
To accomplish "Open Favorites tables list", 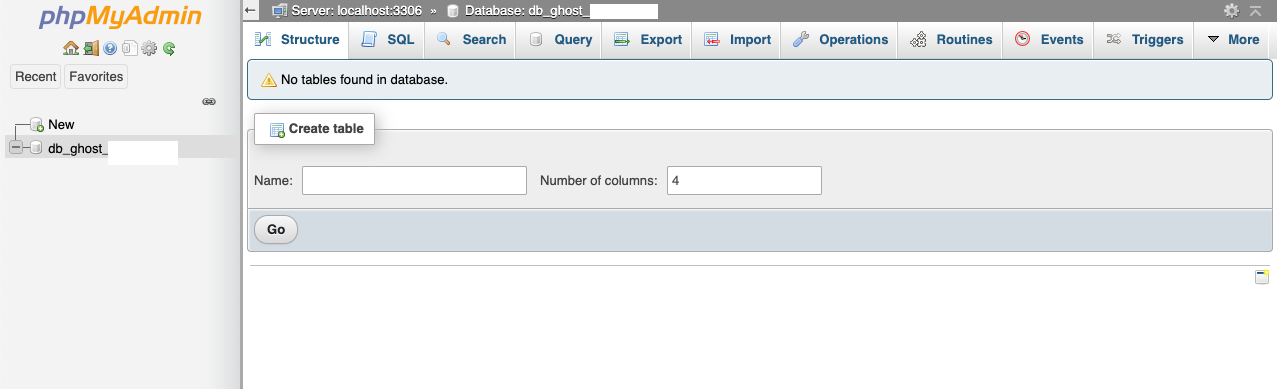I will [96, 77].
